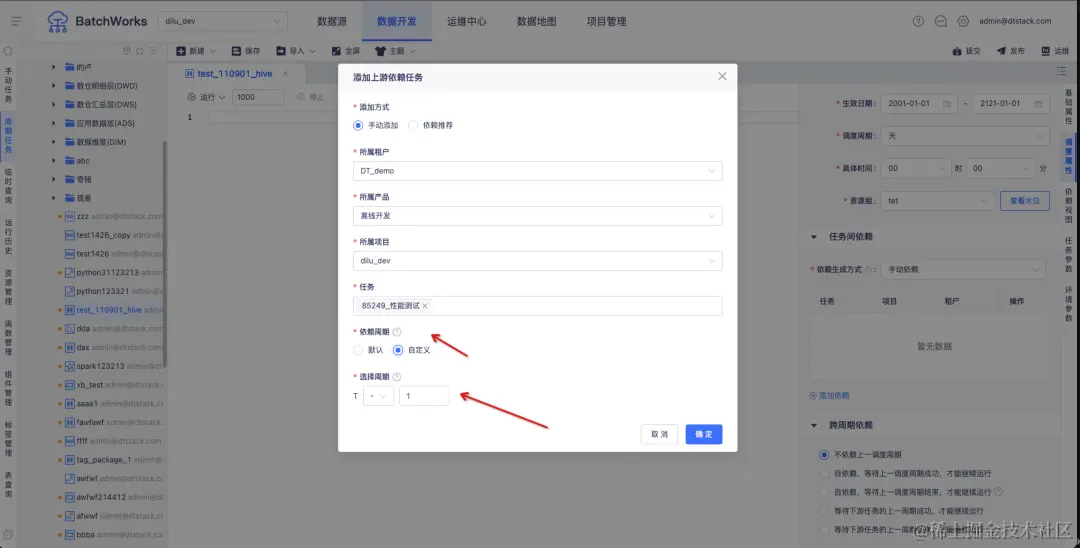Select 自依赖，等待上一调度周期结束 radio option
The width and height of the screenshot is (1080, 548).
pos(824,492)
